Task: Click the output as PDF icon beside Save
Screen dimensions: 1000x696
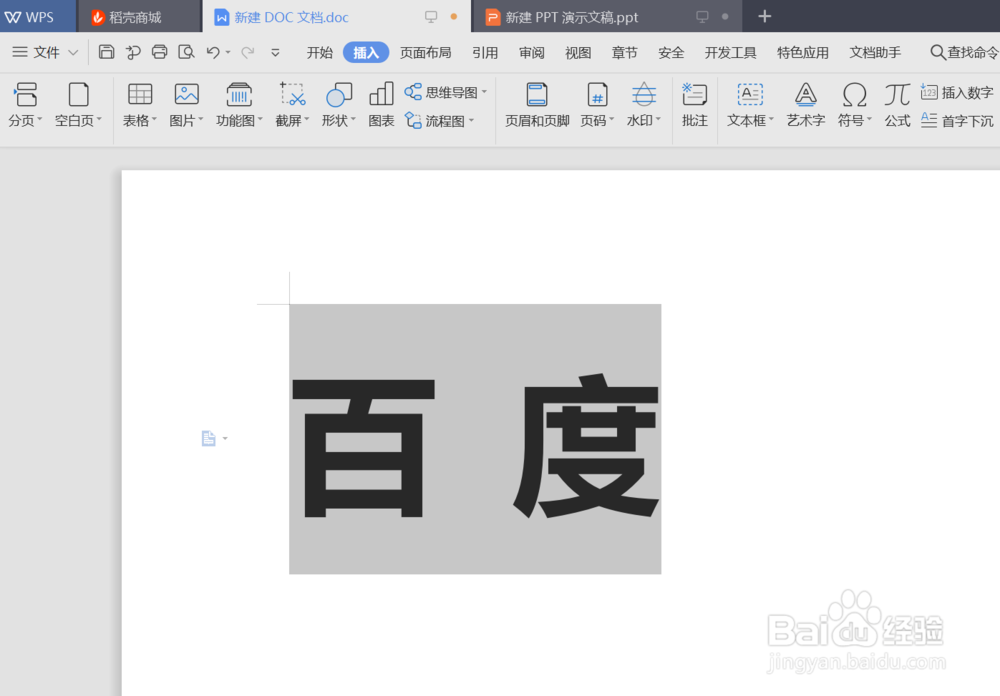Action: tap(133, 52)
